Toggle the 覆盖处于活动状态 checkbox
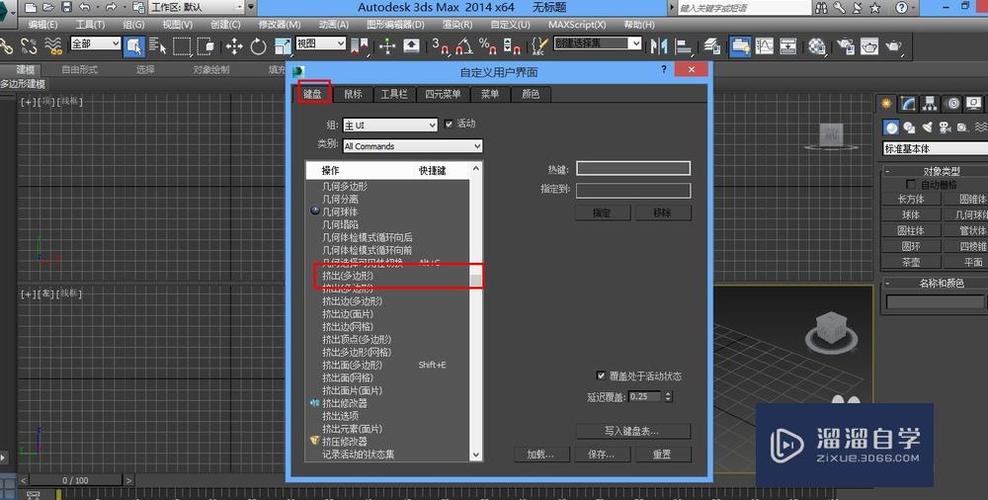 coord(600,376)
